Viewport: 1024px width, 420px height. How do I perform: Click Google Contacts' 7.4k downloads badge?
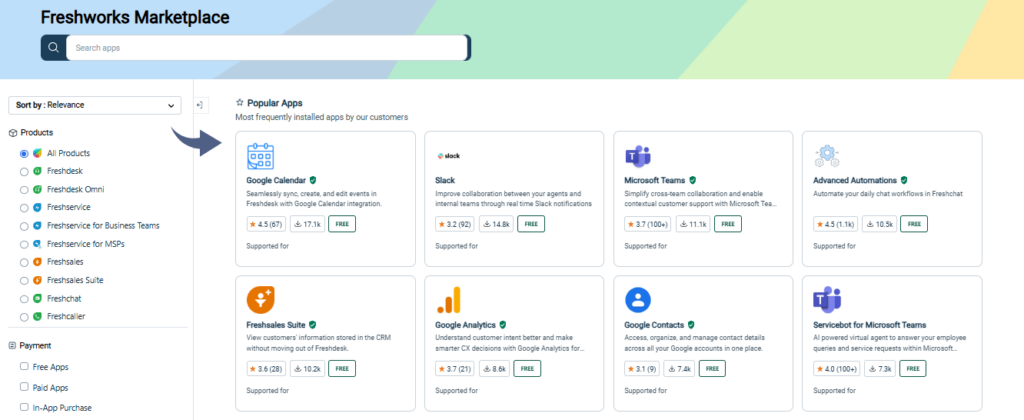680,368
